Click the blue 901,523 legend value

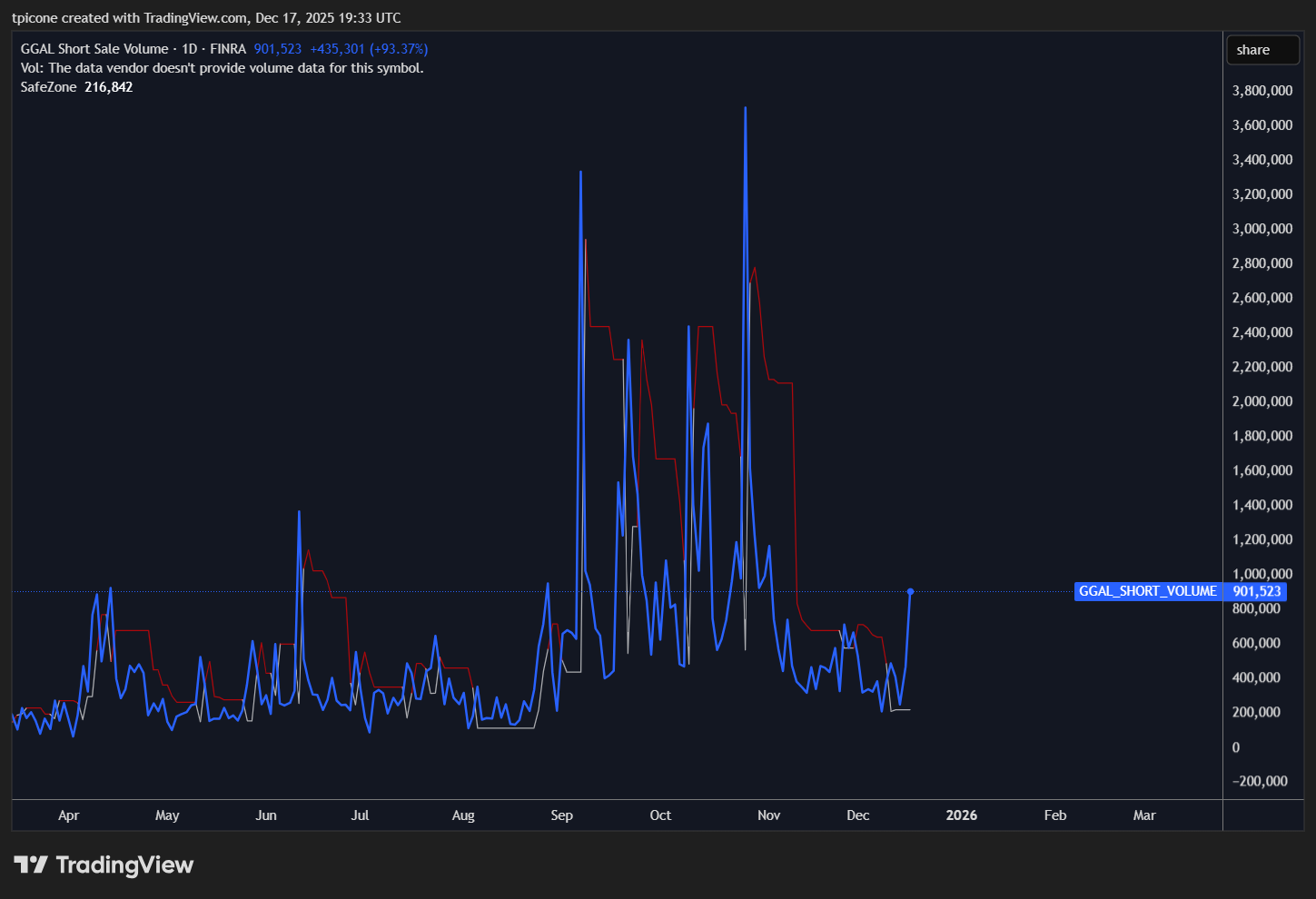point(277,48)
